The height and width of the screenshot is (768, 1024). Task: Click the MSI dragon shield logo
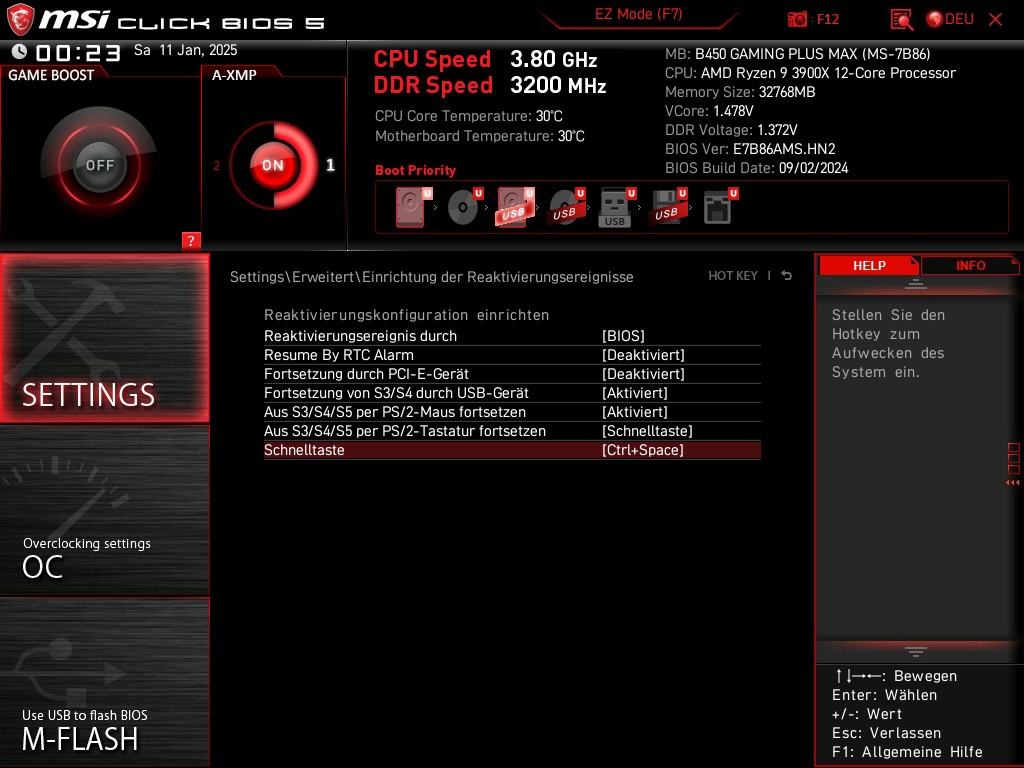[20, 19]
